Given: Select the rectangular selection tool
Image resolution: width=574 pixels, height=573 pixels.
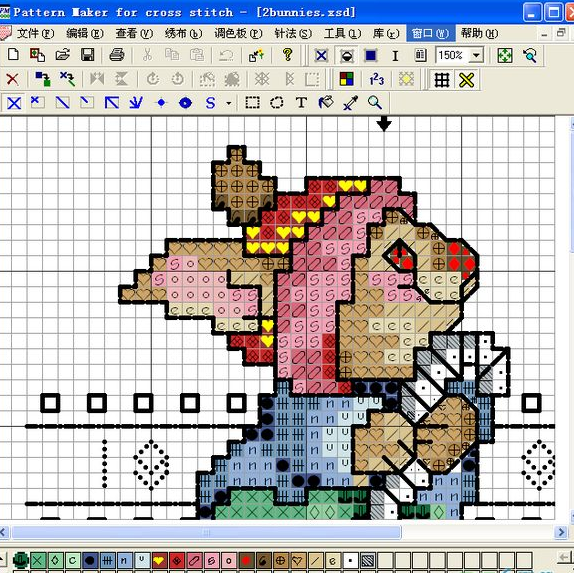Looking at the screenshot, I should 252,103.
